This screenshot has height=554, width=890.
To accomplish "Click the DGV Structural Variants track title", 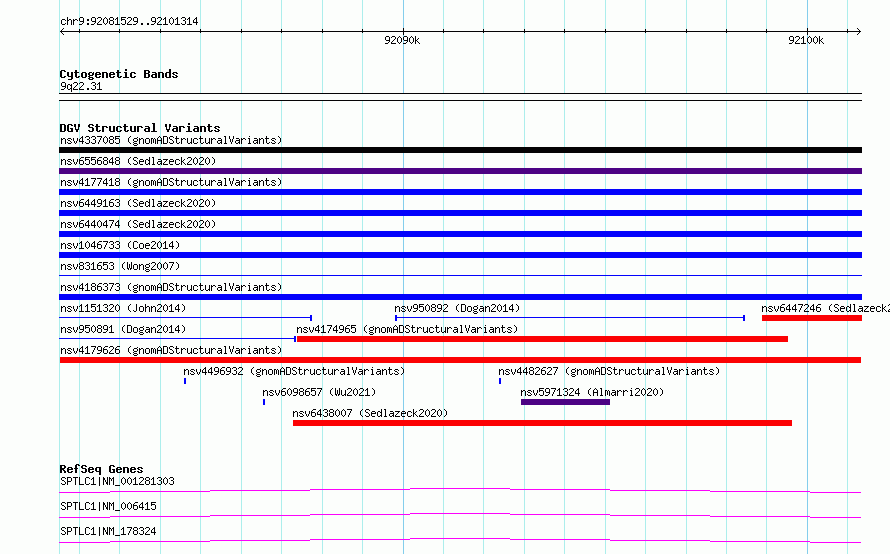I will pyautogui.click(x=140, y=128).
